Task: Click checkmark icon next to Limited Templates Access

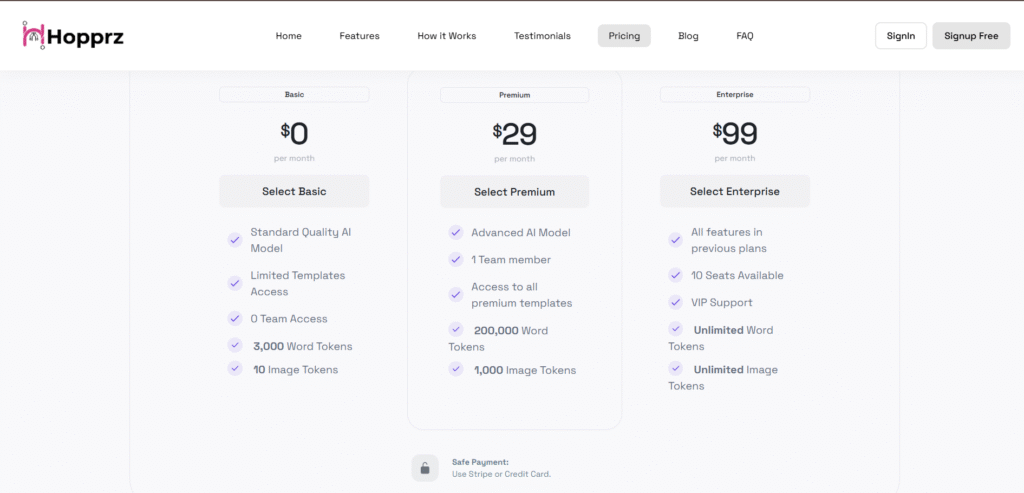Action: pyautogui.click(x=235, y=283)
